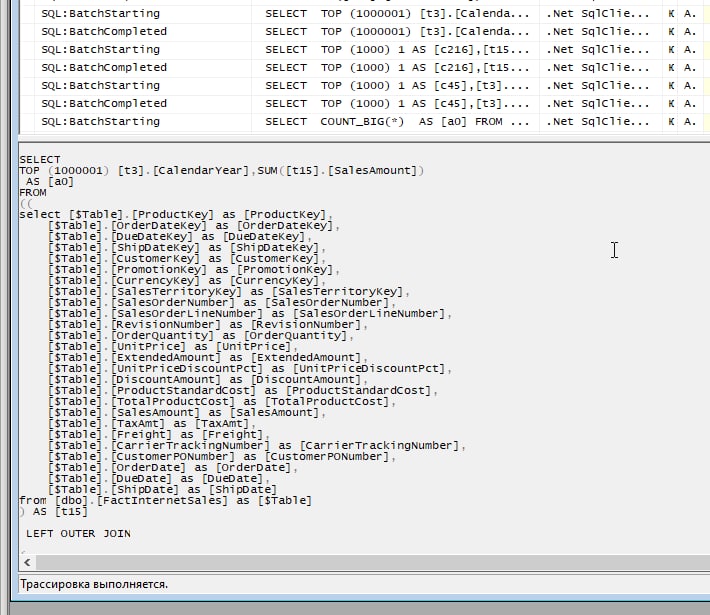Click the '[CustomerKey] as [CustomerKey]' line
The height and width of the screenshot is (615, 710).
187,259
